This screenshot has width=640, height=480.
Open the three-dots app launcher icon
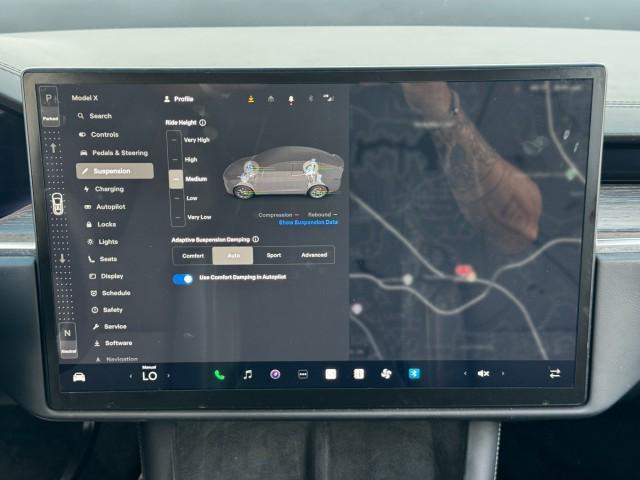click(x=303, y=374)
